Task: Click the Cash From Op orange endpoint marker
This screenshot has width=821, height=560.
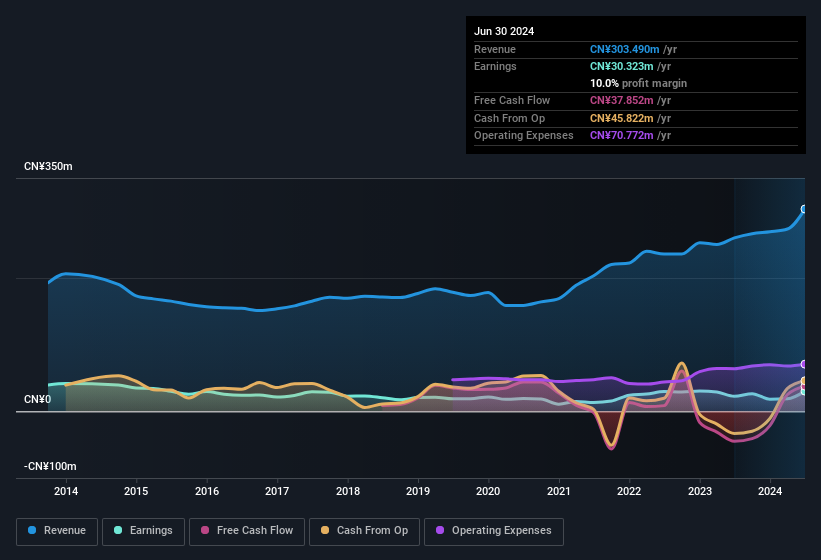Action: coord(804,380)
